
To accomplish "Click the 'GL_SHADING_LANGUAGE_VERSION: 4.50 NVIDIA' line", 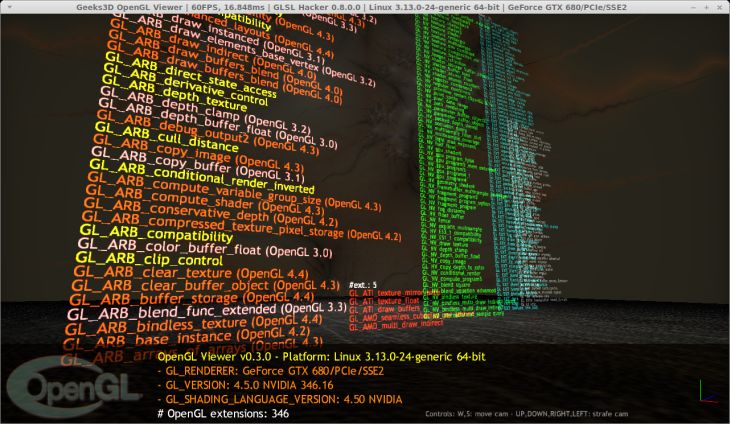I will 279,399.
